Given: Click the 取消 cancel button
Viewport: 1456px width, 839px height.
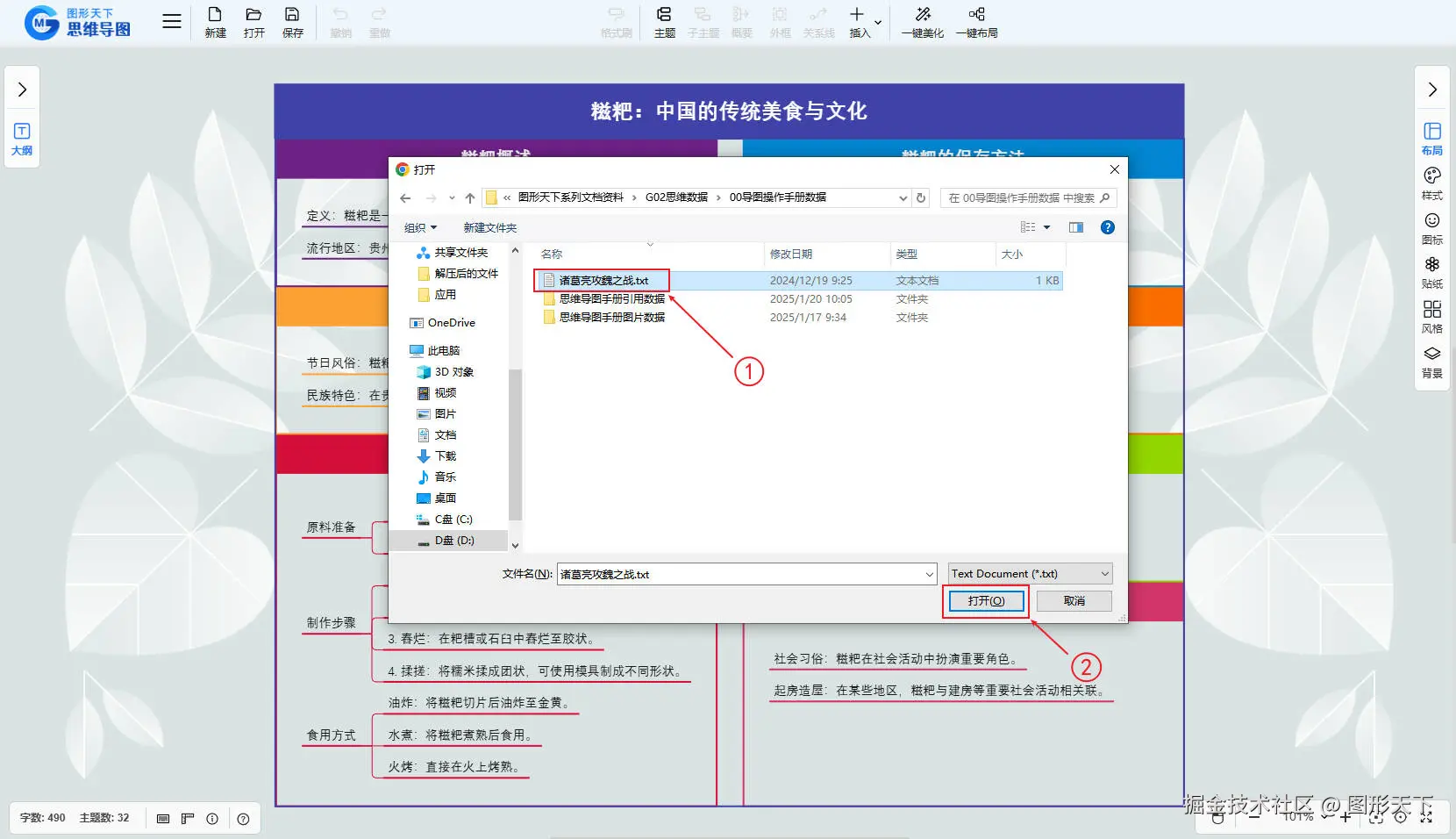Looking at the screenshot, I should 1074,601.
